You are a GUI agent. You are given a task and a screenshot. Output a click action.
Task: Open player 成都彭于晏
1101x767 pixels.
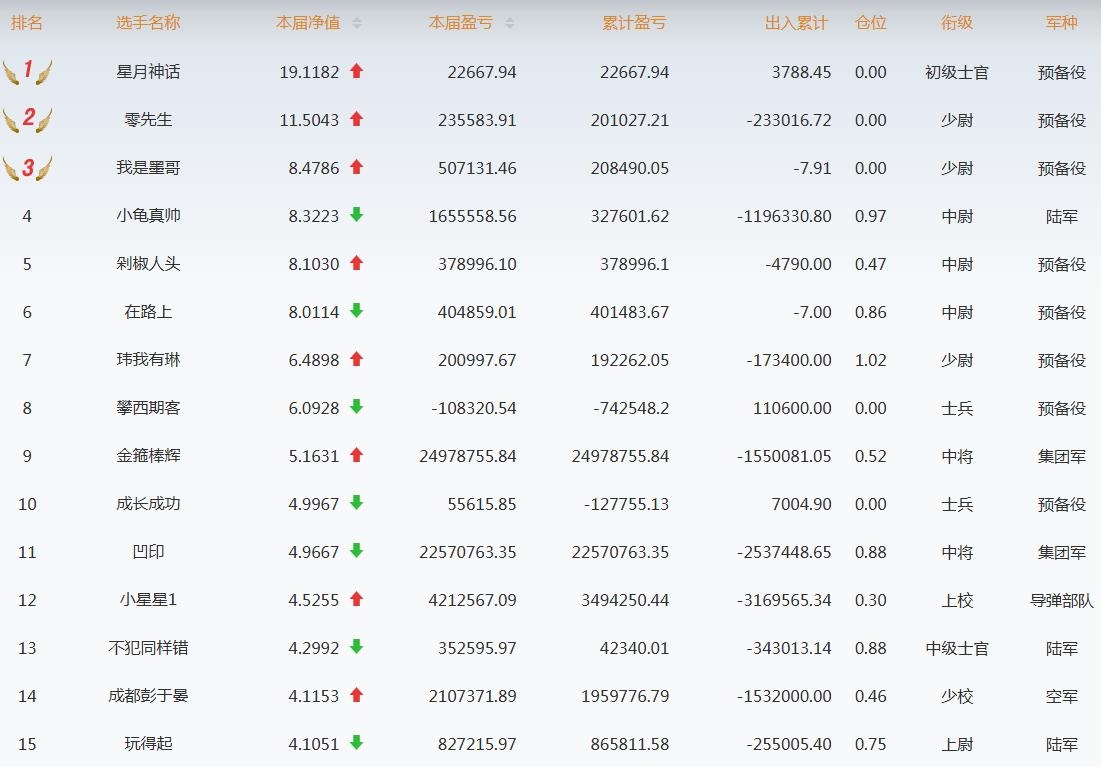point(148,695)
